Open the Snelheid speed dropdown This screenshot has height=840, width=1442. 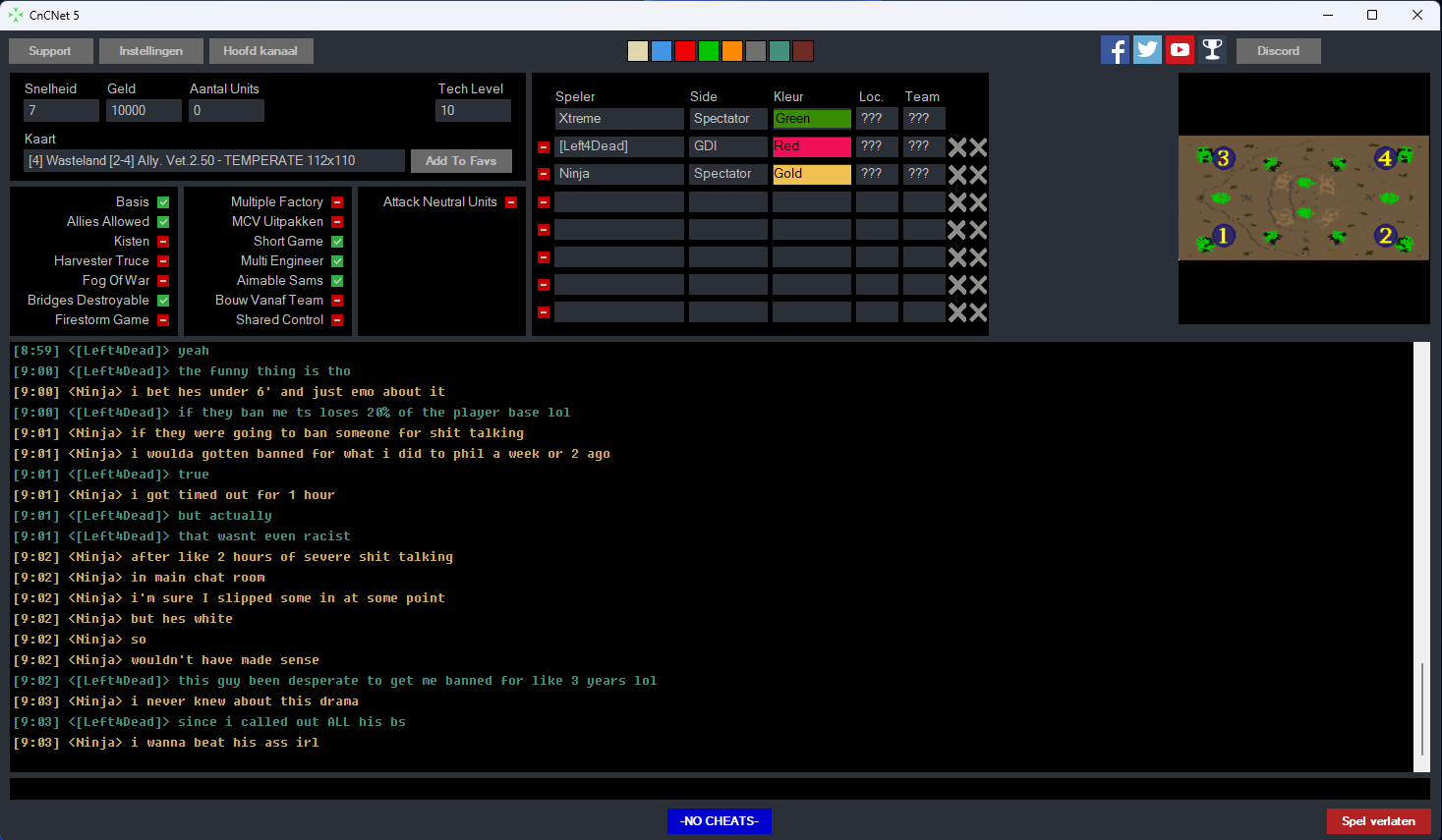tap(61, 111)
